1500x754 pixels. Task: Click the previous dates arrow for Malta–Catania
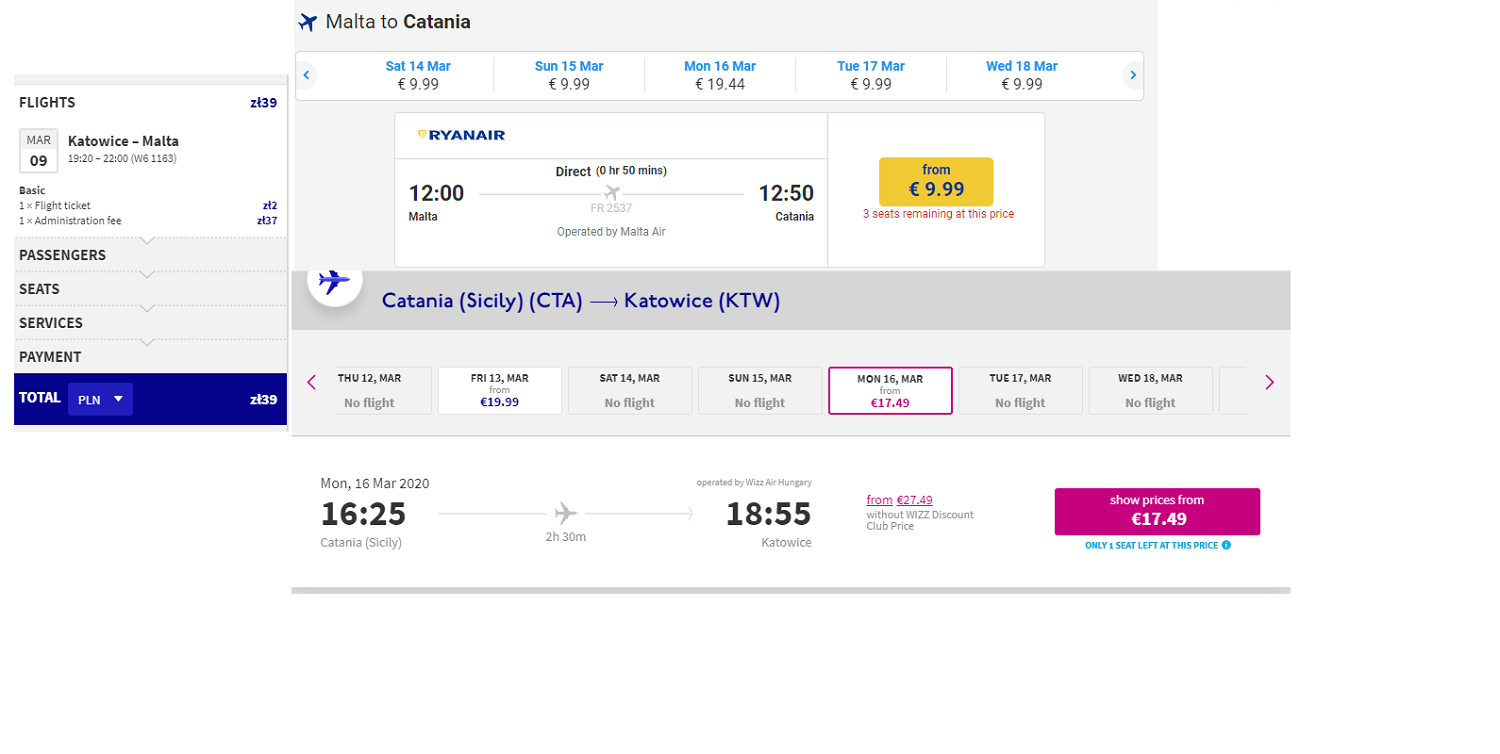coord(307,75)
